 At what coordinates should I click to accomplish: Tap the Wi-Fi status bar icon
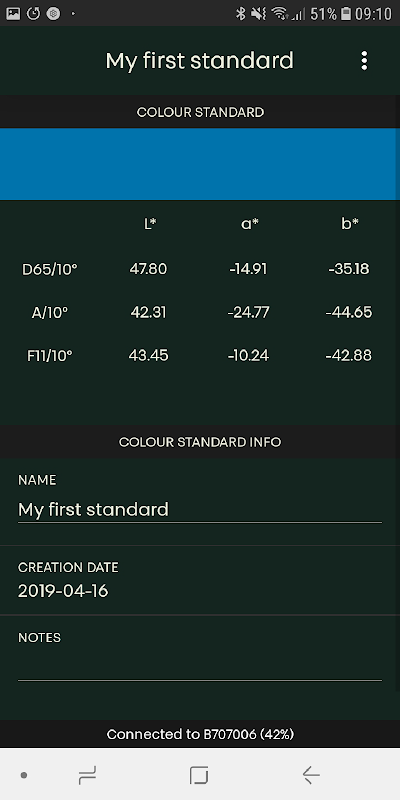coord(279,14)
